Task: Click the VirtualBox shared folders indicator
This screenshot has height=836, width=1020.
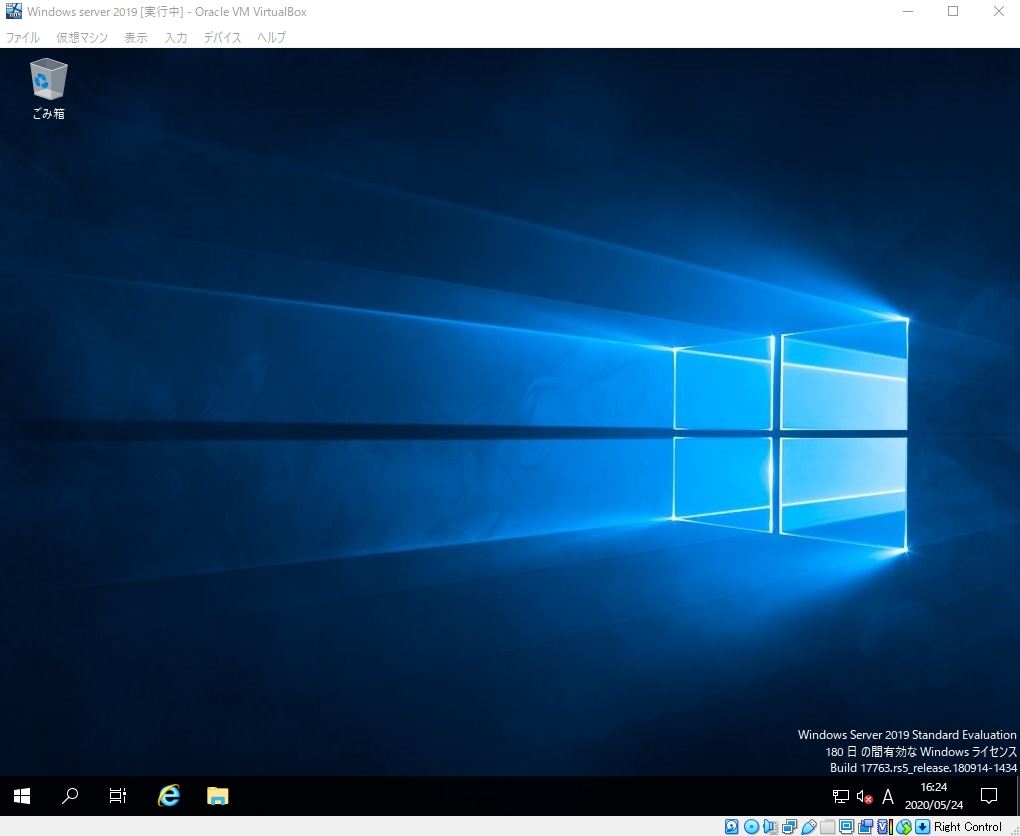Action: [x=827, y=827]
